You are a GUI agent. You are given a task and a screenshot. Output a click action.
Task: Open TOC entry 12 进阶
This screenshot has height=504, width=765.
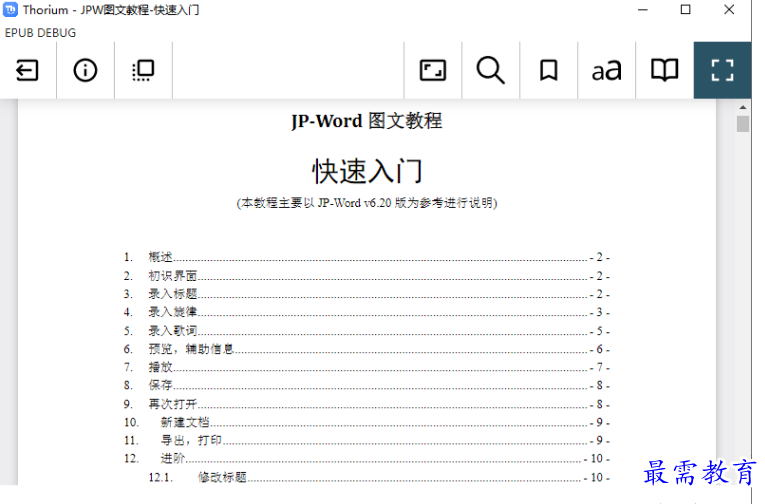[366, 459]
